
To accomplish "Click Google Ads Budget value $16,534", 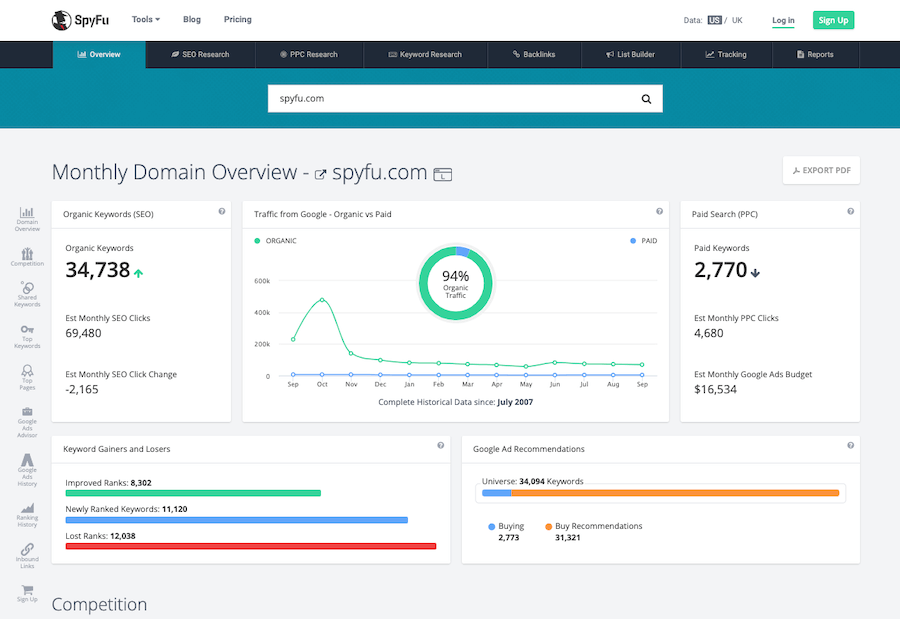I will click(715, 390).
